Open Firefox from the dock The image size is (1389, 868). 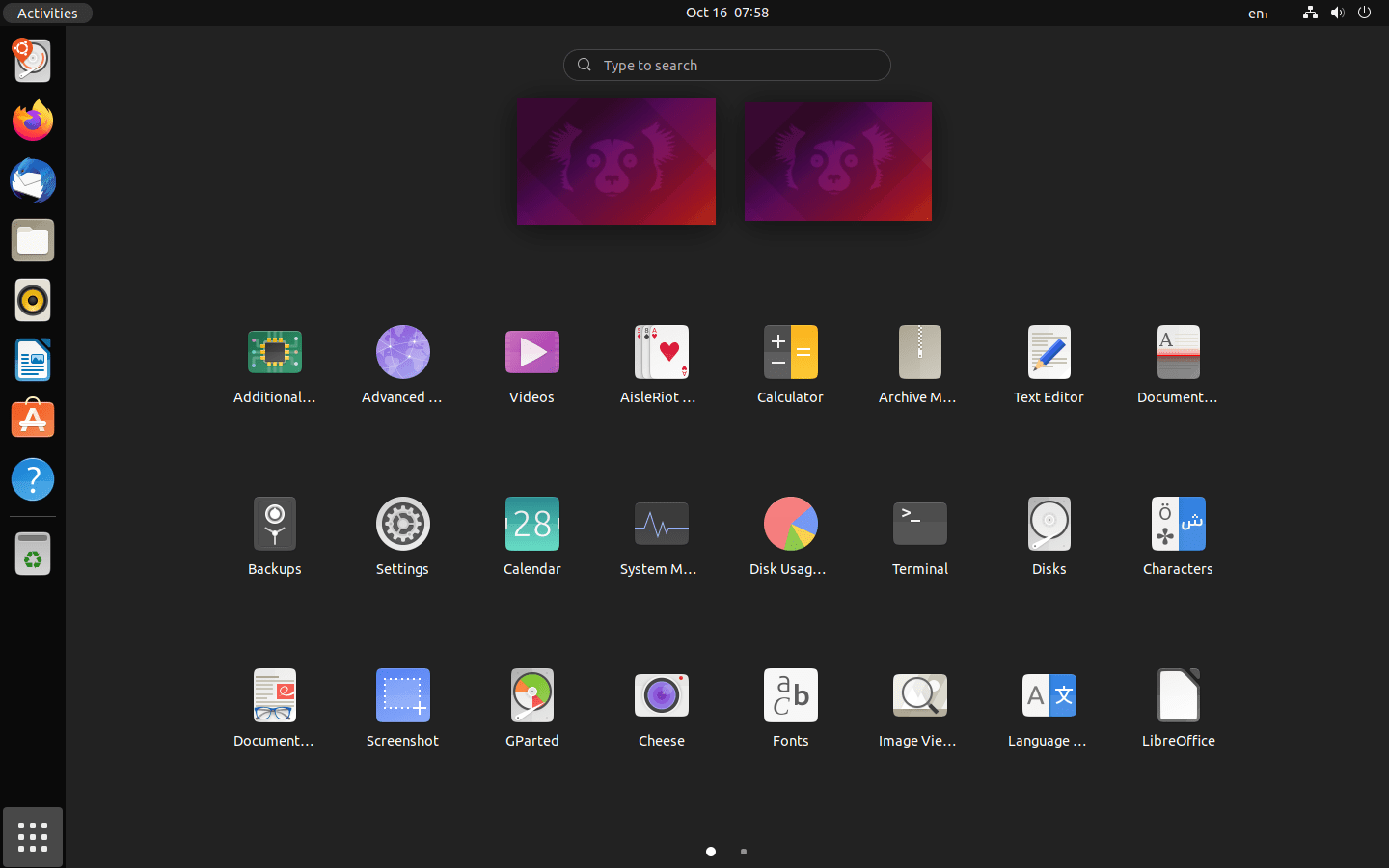click(33, 121)
